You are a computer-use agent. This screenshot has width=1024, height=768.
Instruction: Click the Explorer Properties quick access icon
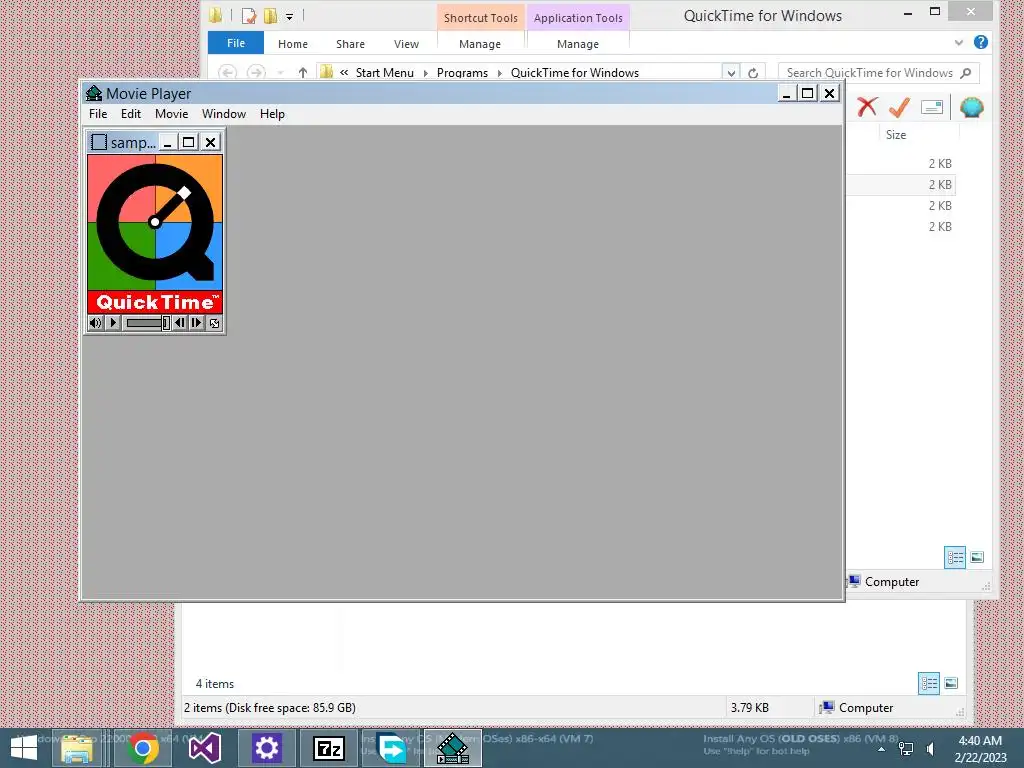coord(249,16)
